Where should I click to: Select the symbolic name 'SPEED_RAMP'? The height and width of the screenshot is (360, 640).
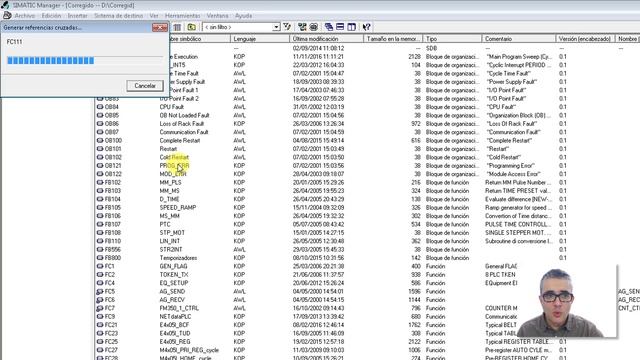178,207
